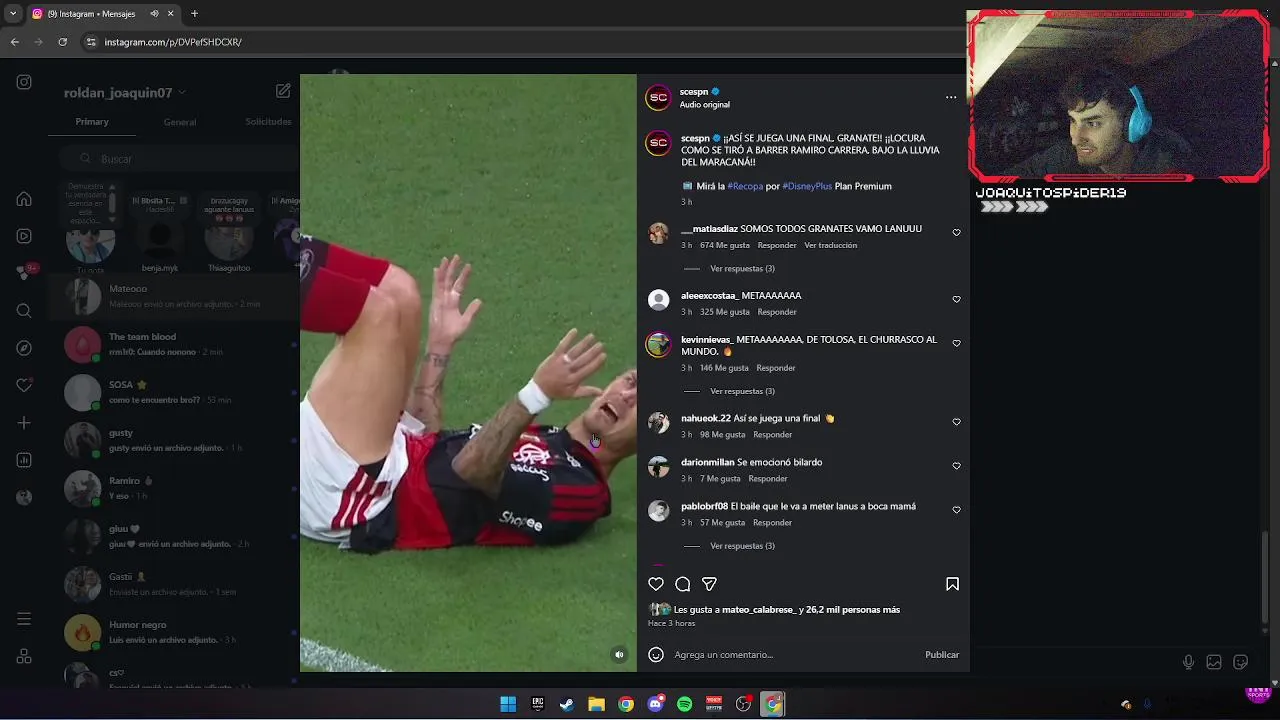Click the comment bubble icon under post

(x=683, y=584)
